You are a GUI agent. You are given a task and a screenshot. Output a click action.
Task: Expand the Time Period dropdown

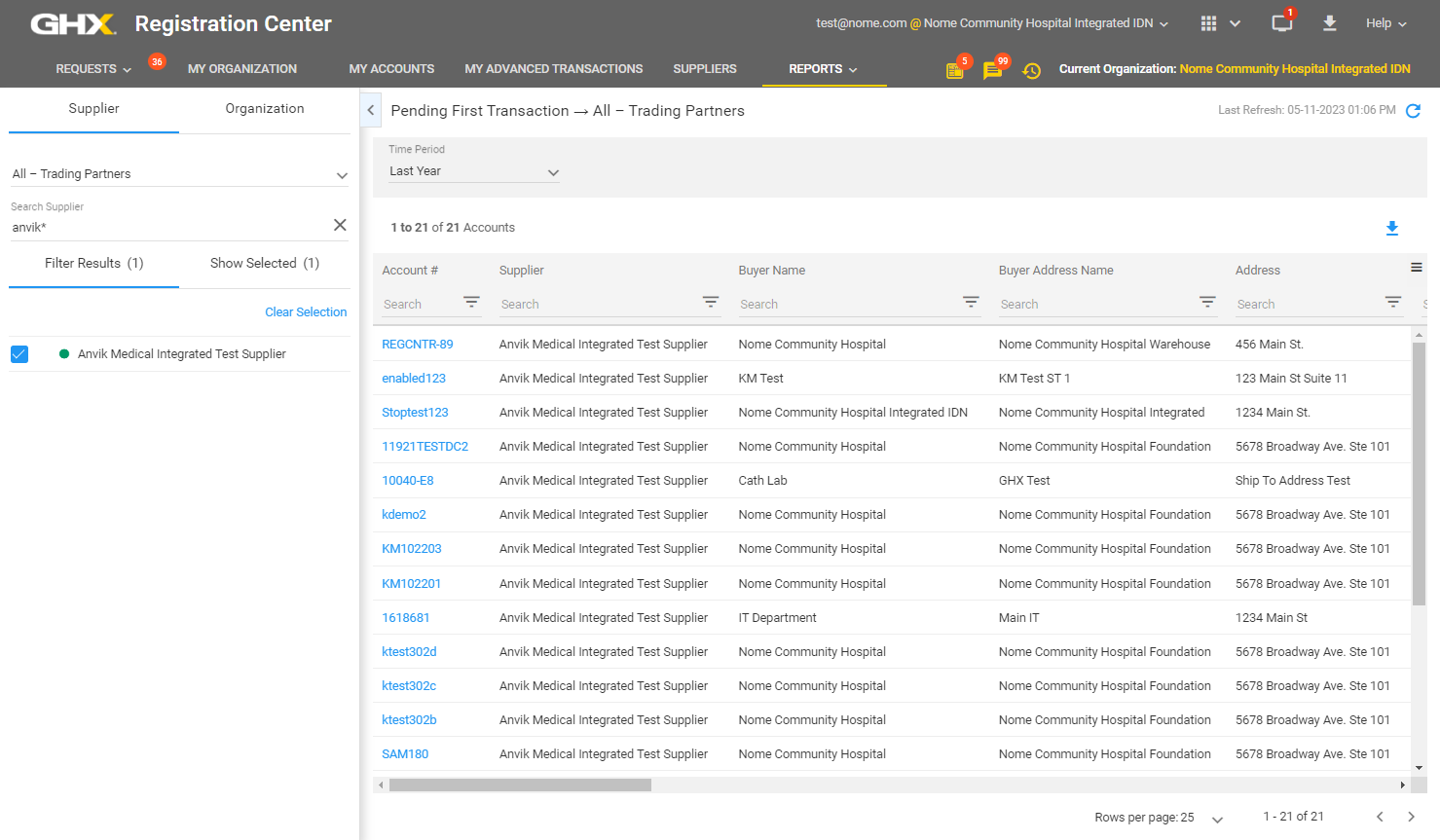[473, 171]
